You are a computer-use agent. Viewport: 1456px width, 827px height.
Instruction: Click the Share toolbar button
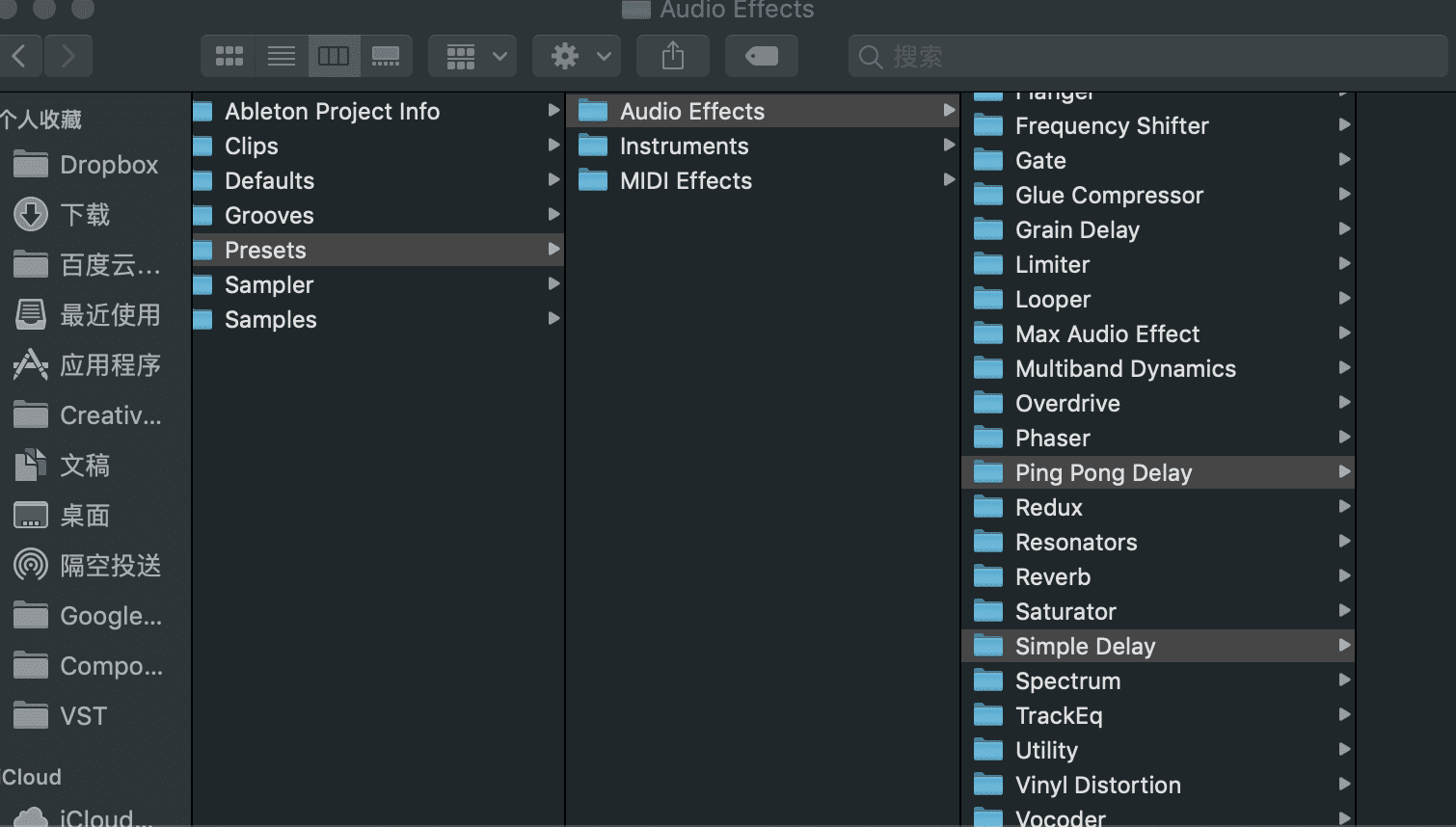(673, 56)
